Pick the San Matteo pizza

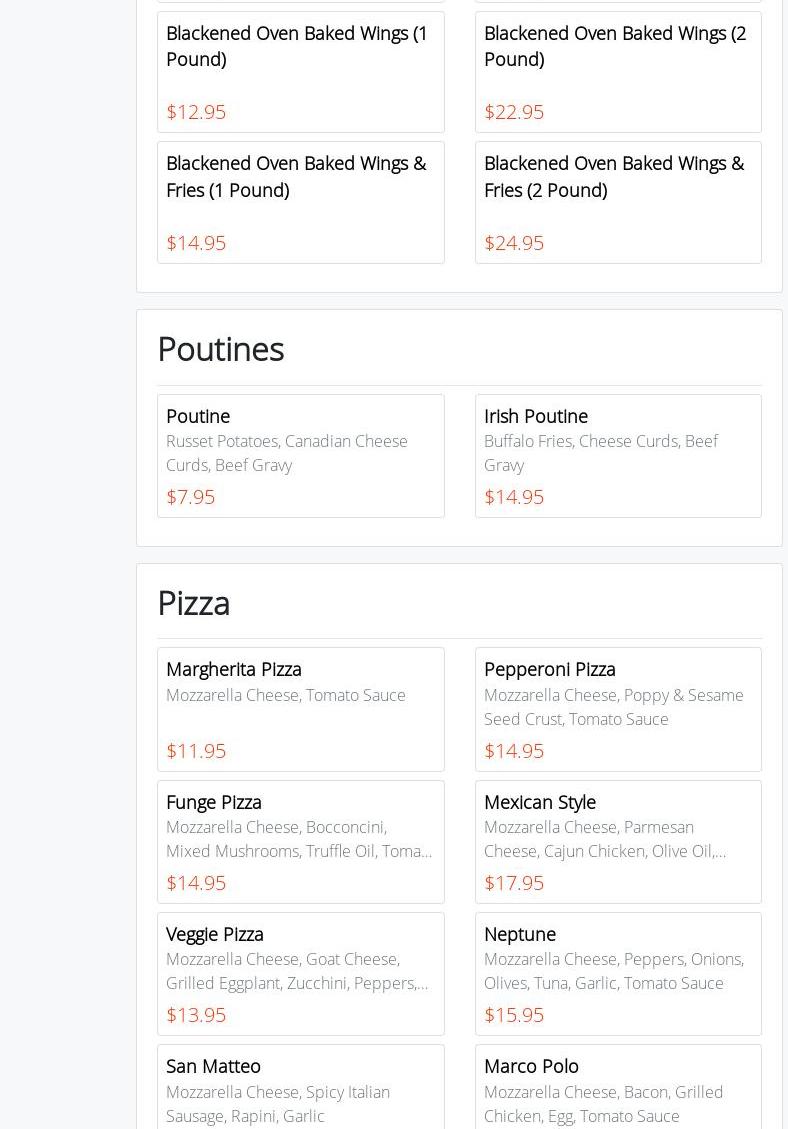coord(300,1090)
